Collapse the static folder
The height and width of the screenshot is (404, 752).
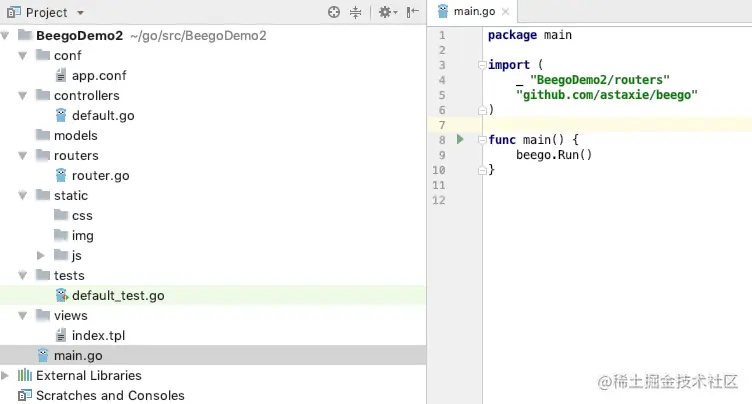tap(23, 195)
